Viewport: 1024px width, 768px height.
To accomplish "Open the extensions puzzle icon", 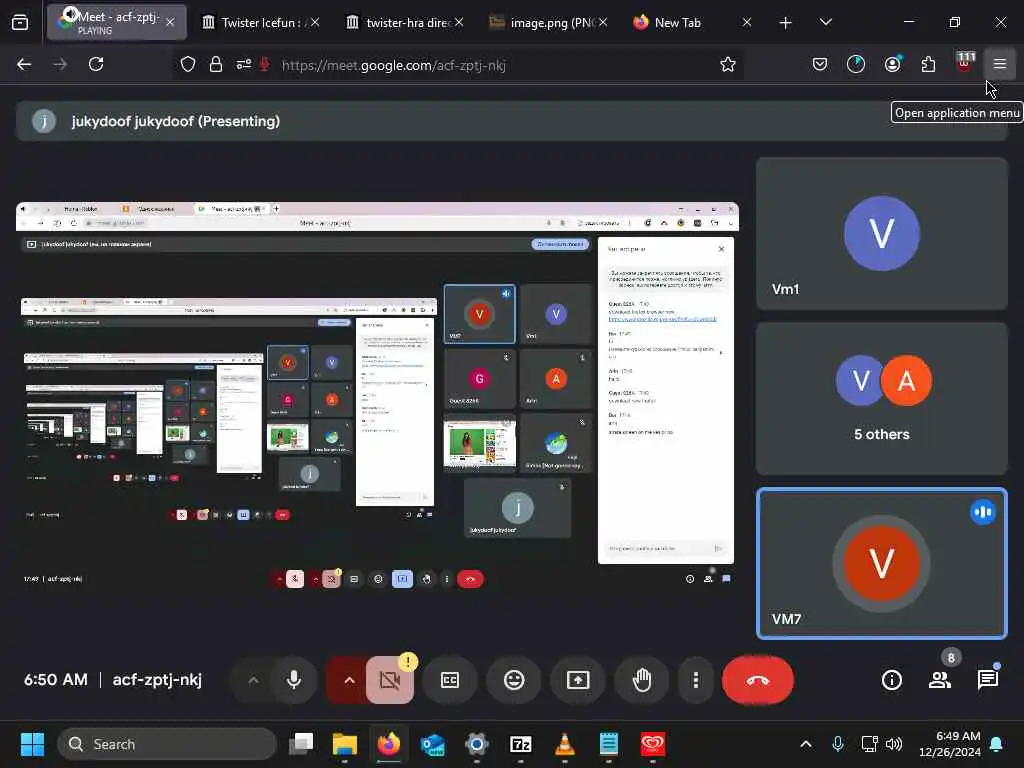I will pos(928,64).
